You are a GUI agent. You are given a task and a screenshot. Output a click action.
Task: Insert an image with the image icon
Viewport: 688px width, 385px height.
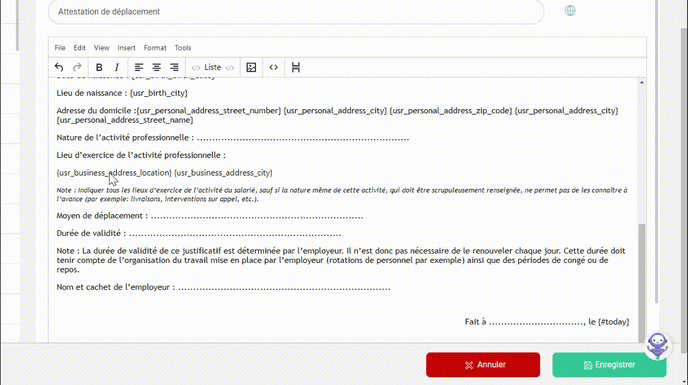pyautogui.click(x=251, y=67)
